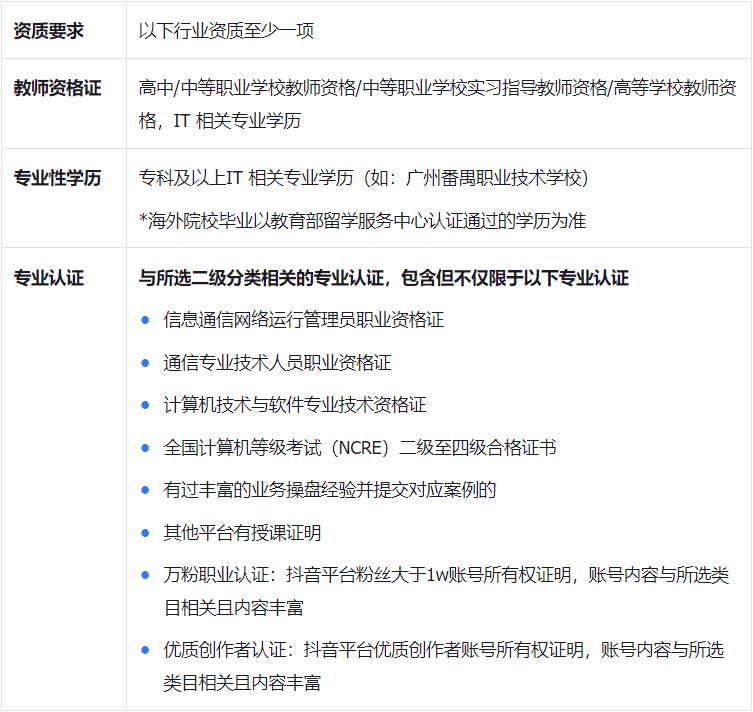This screenshot has width=753, height=712.
Task: Click bullet item 有过丰富的业务操盘经验并提交对应案例的
Action: click(330, 490)
